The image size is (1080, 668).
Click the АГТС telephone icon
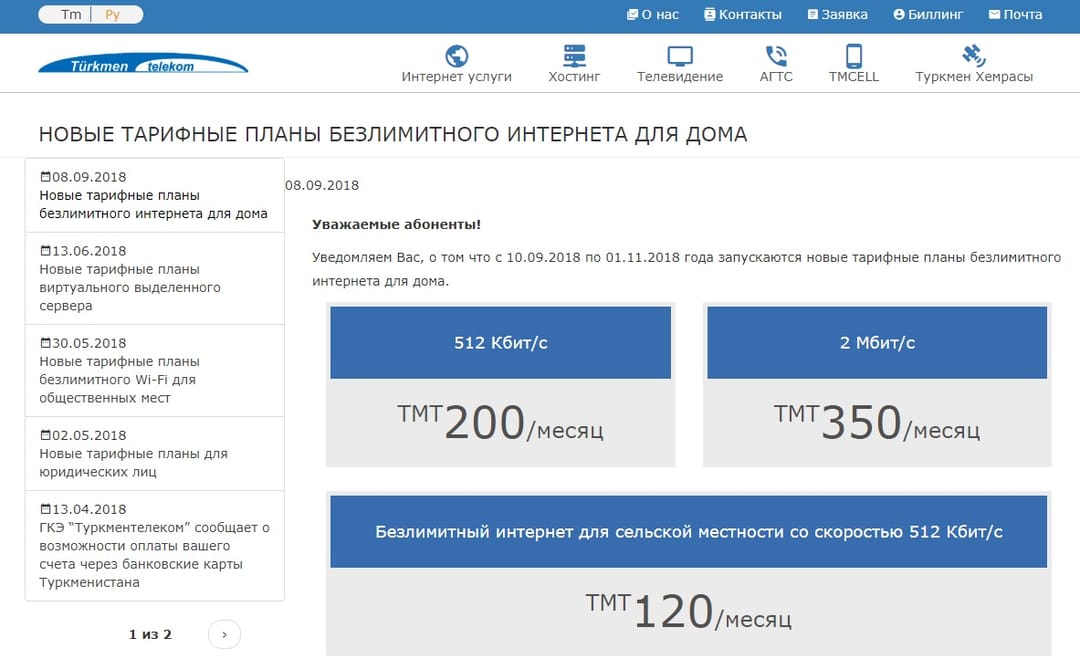tap(775, 55)
